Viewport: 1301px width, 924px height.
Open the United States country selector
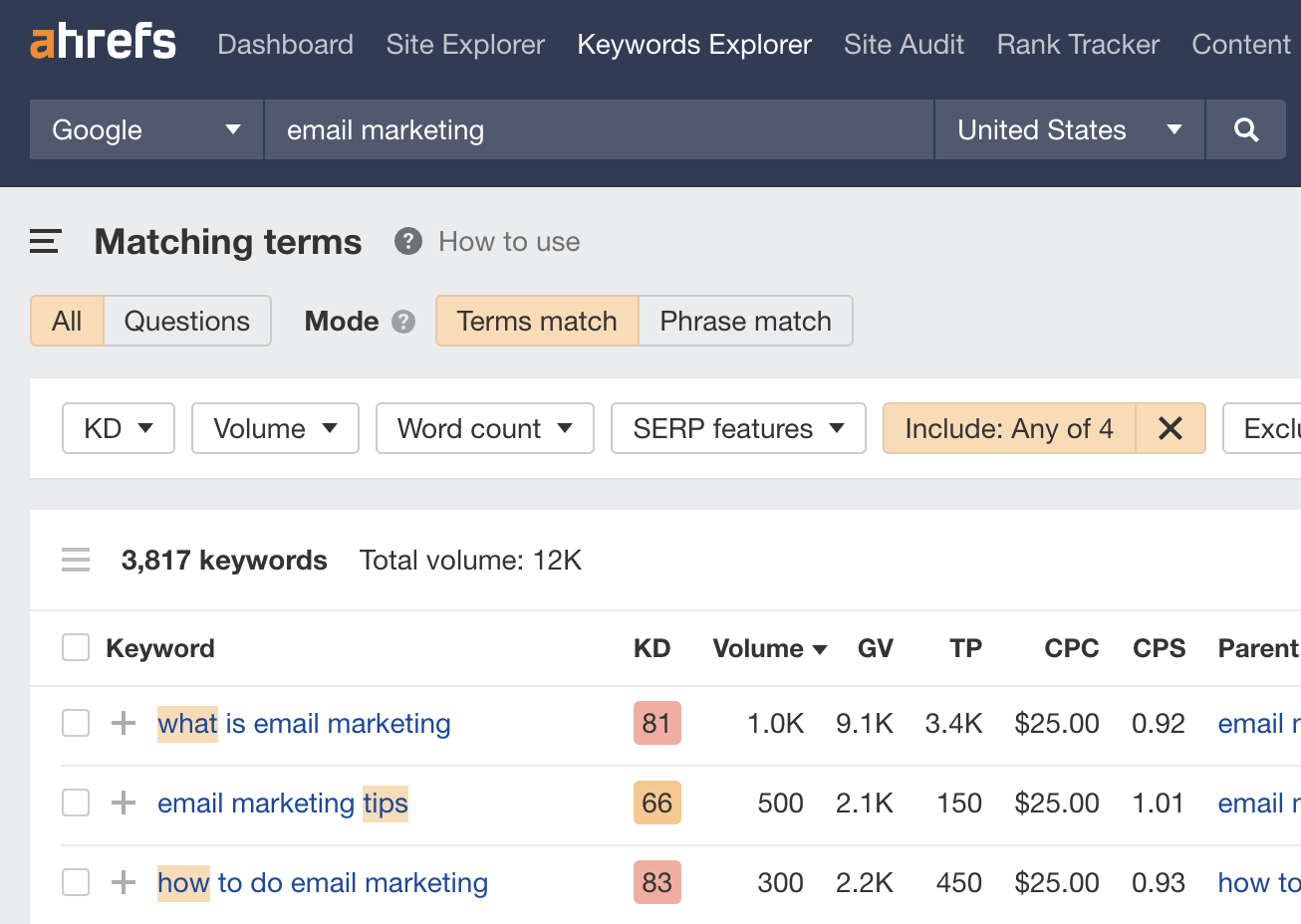pos(1068,129)
